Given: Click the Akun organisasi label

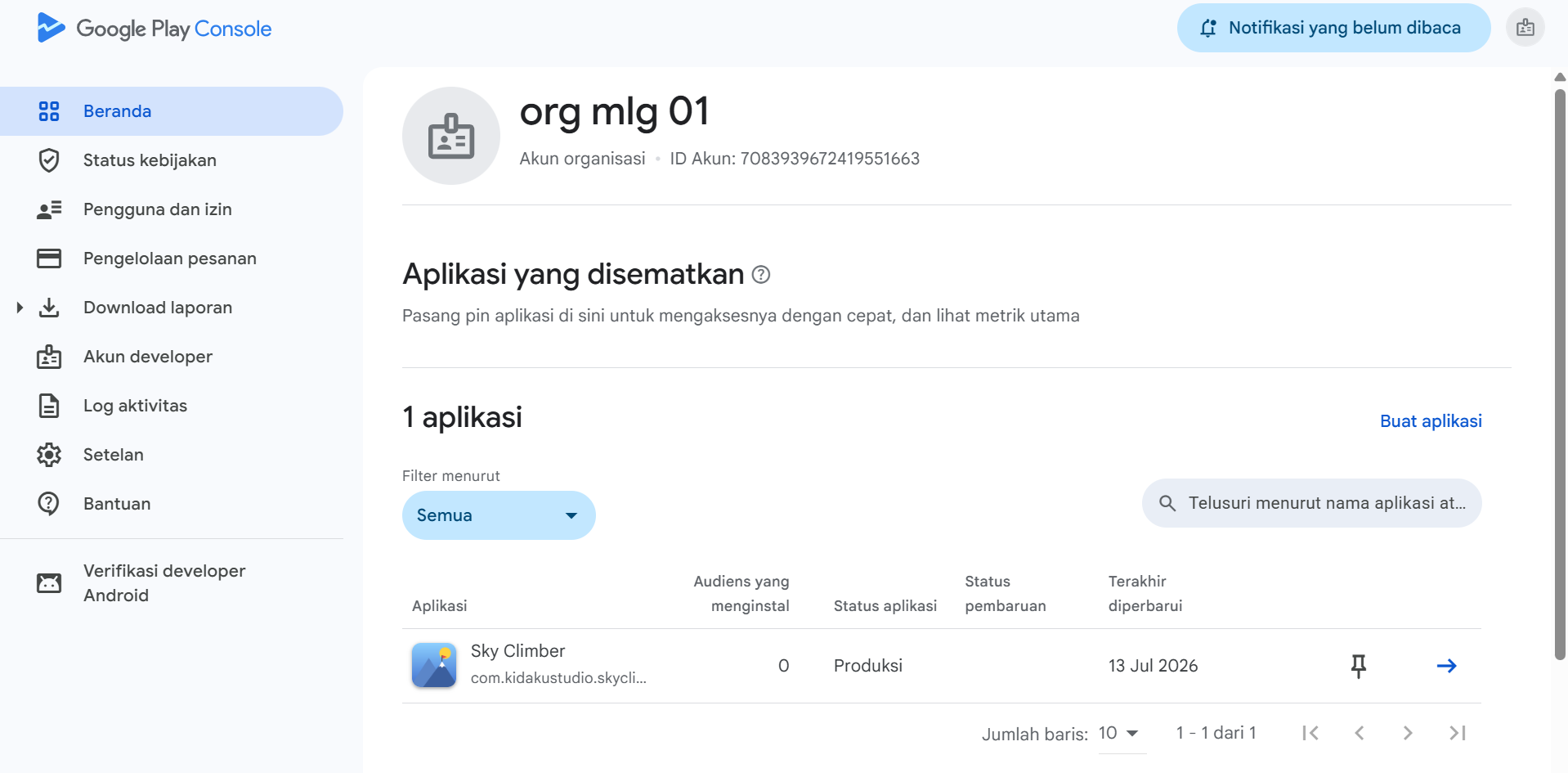Looking at the screenshot, I should [x=582, y=159].
